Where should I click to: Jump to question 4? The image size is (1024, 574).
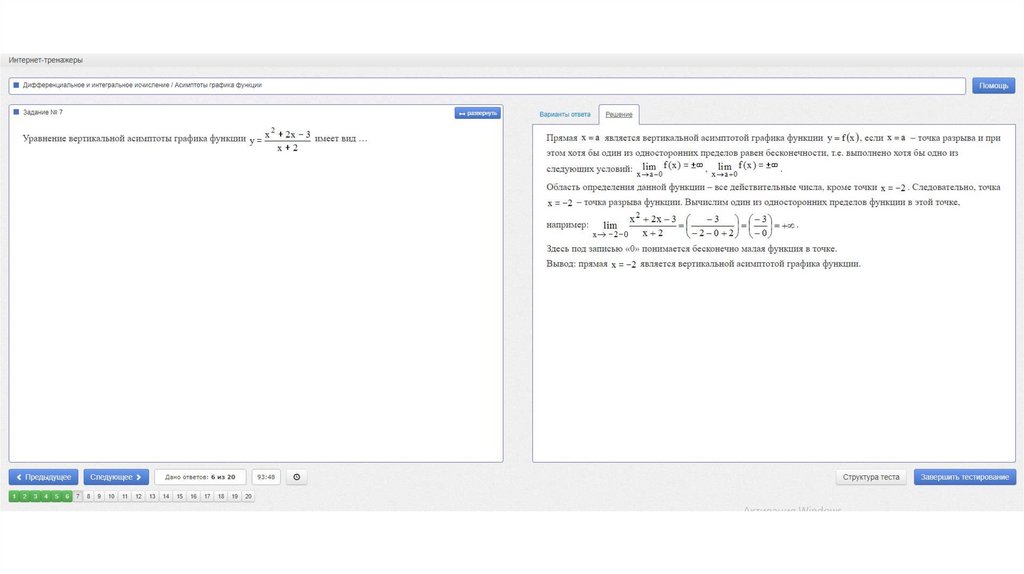click(46, 496)
